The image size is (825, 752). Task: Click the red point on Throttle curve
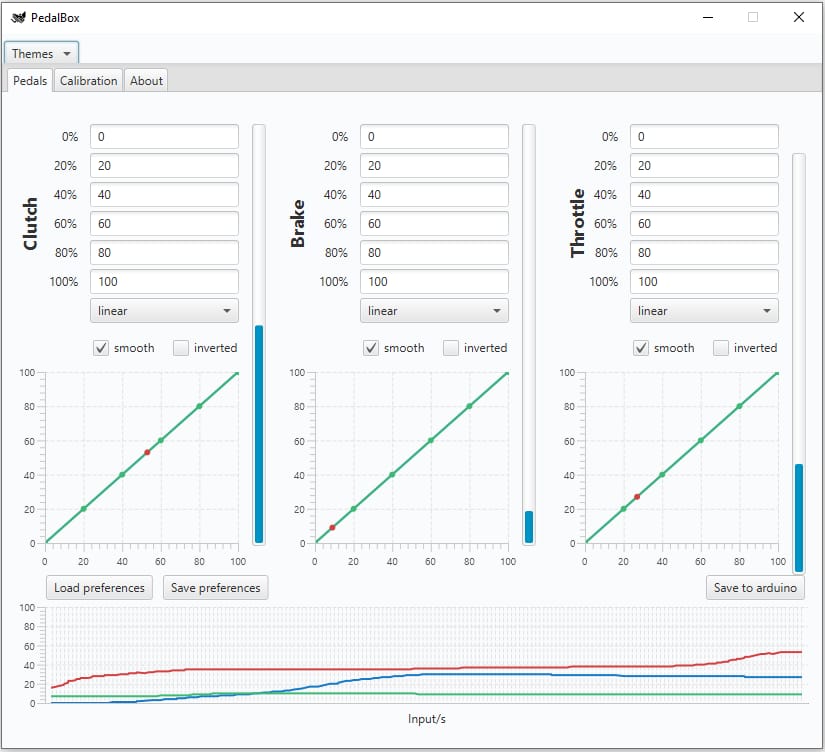pyautogui.click(x=637, y=497)
